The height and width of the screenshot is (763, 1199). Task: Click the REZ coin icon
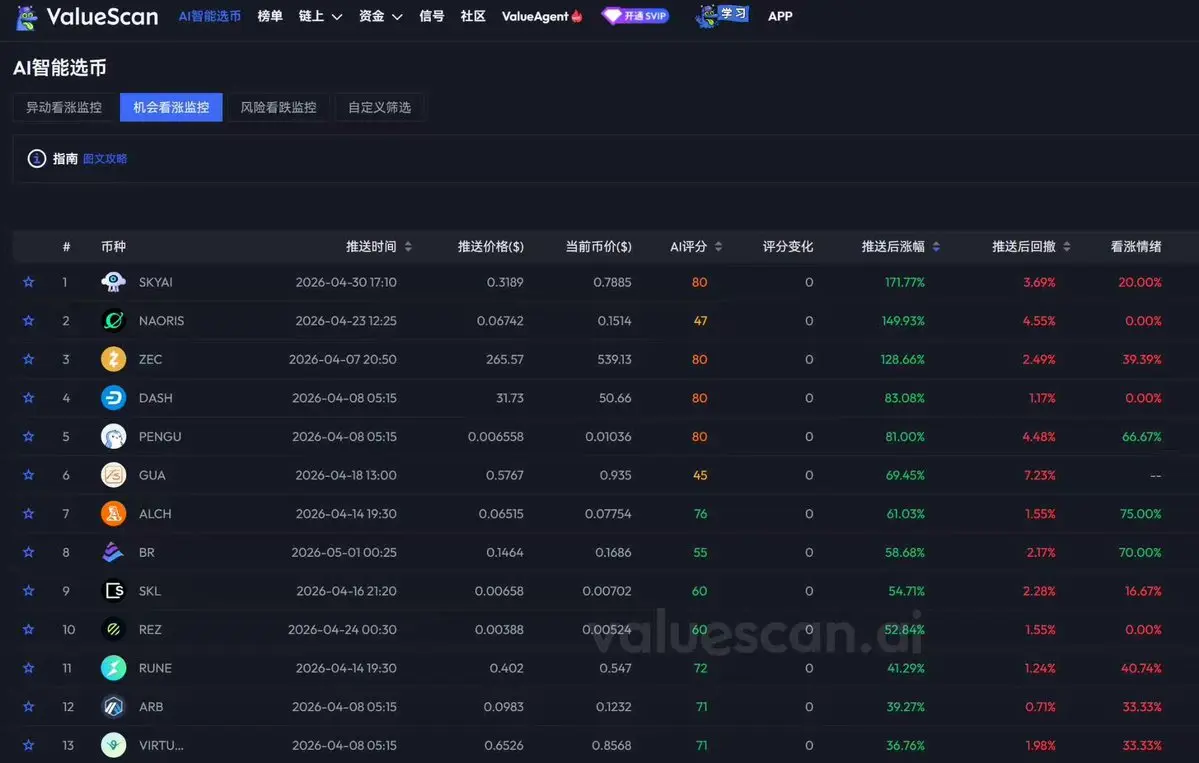(x=113, y=629)
